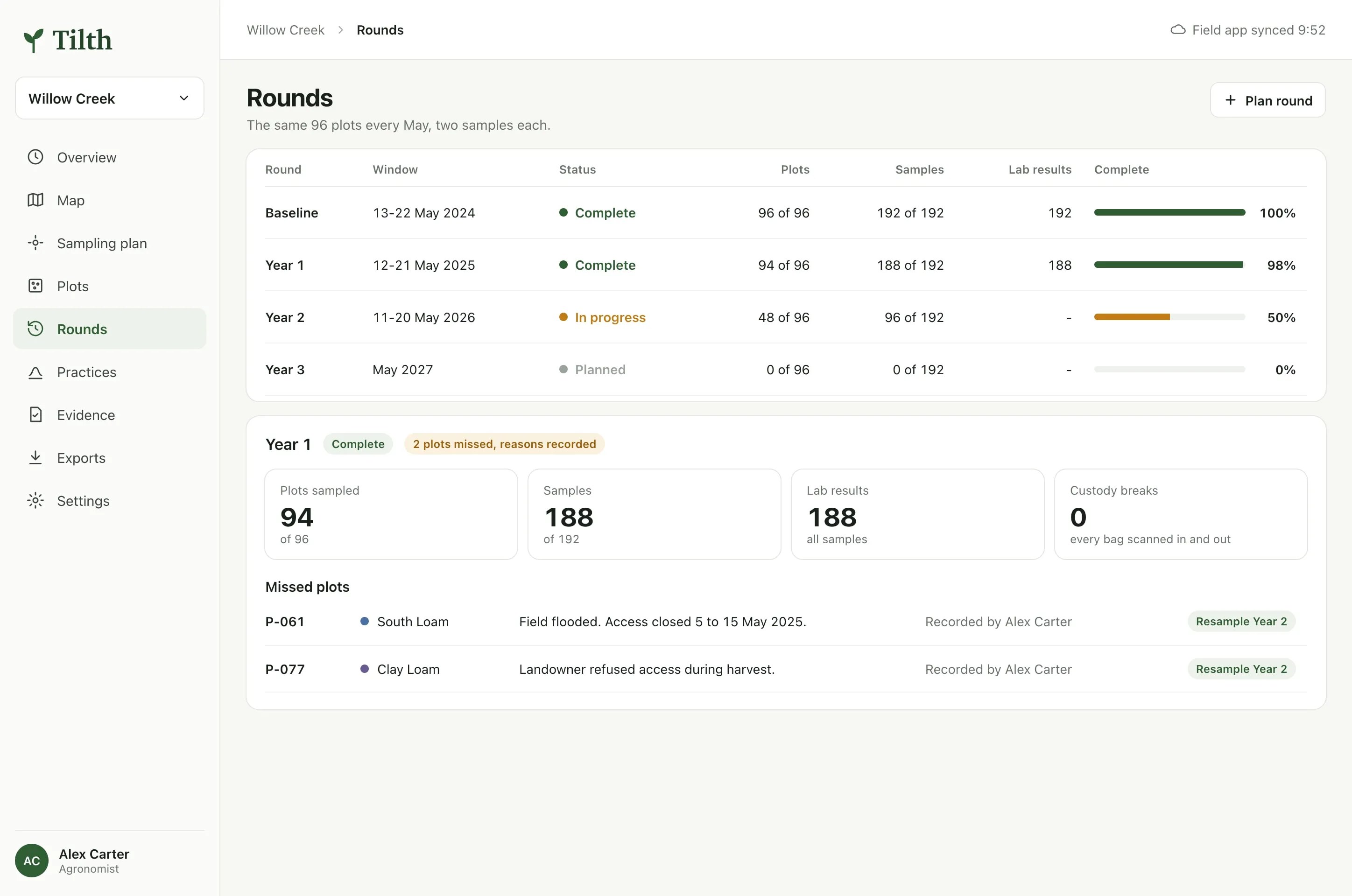Go to the Sampling plan page
Screen dimensions: 1352x896
(x=110, y=243)
